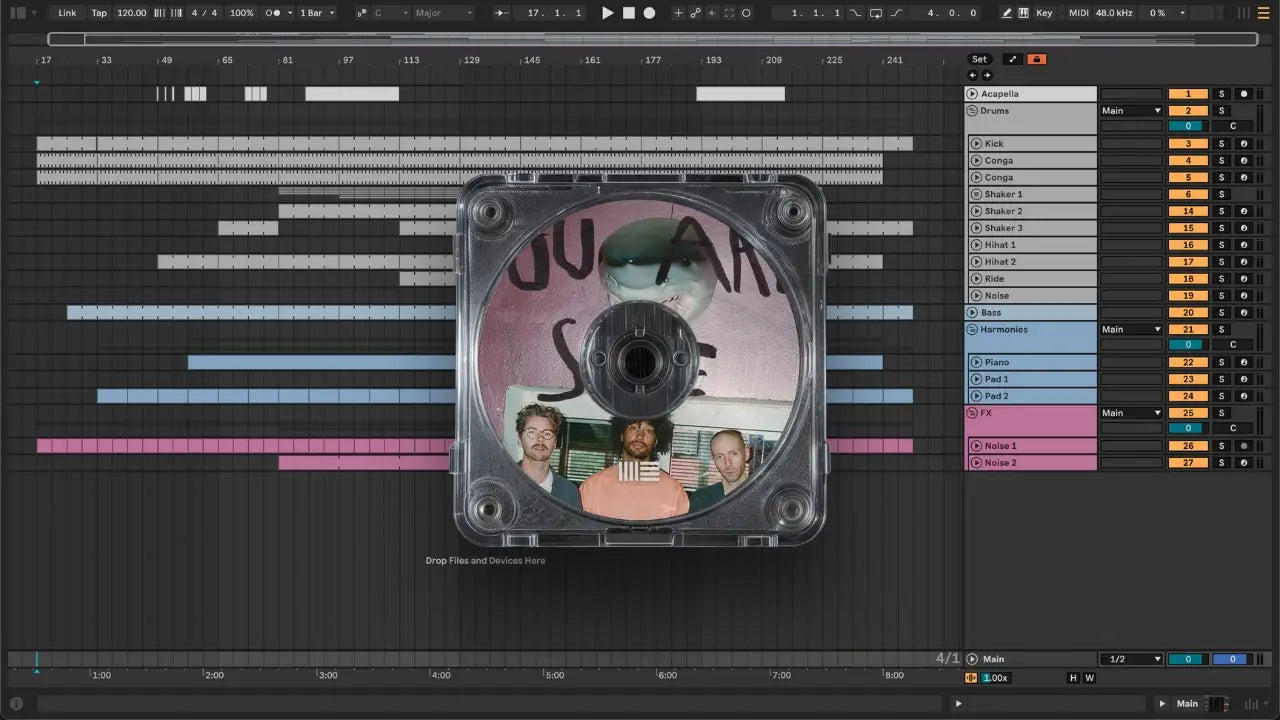
Task: Click the Automation Arm icon
Action: click(x=695, y=13)
